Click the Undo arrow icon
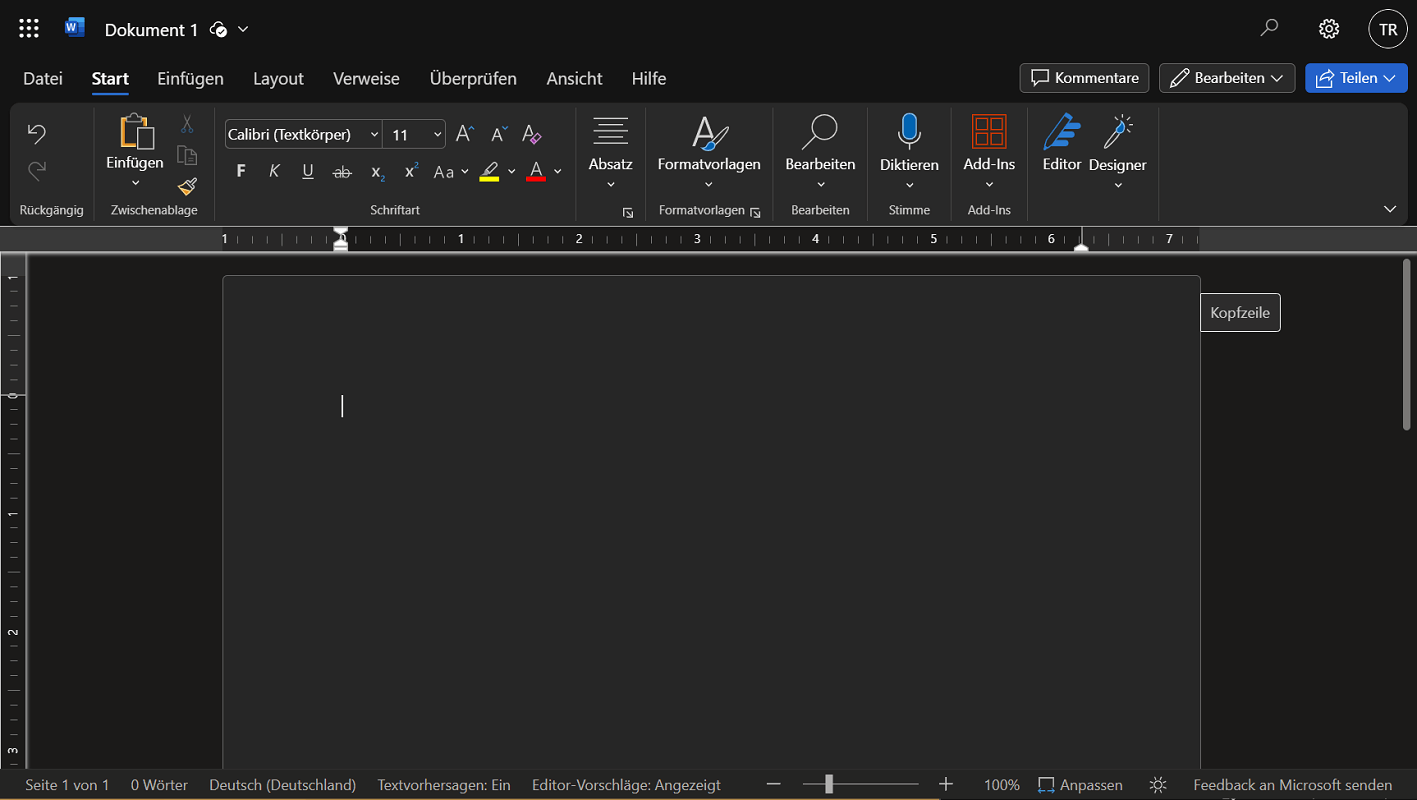Screen dimensions: 1417x800 pos(37,134)
